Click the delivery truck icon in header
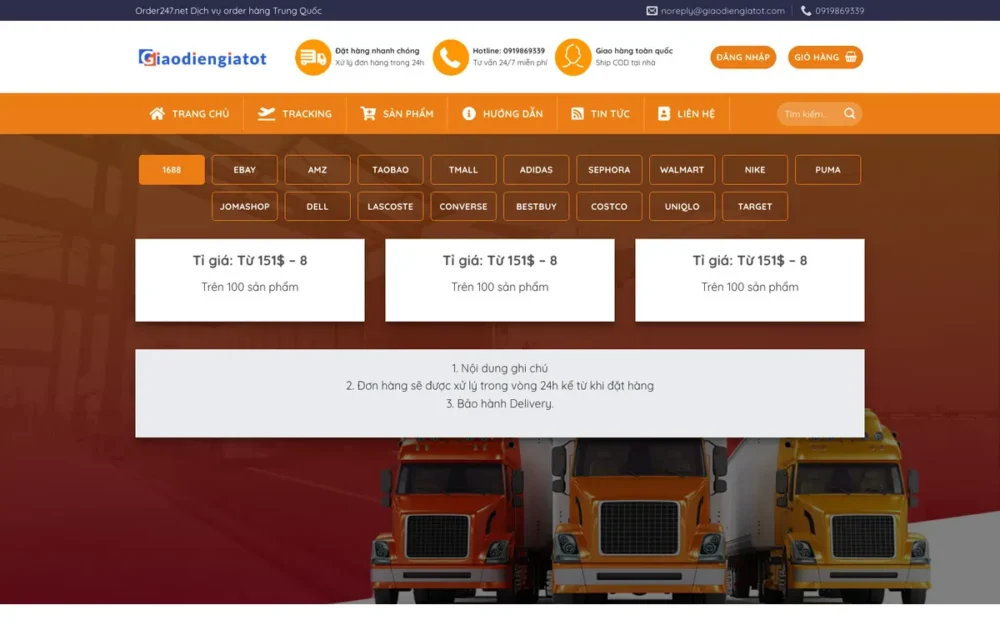Viewport: 1000px width, 625px height. coord(312,57)
